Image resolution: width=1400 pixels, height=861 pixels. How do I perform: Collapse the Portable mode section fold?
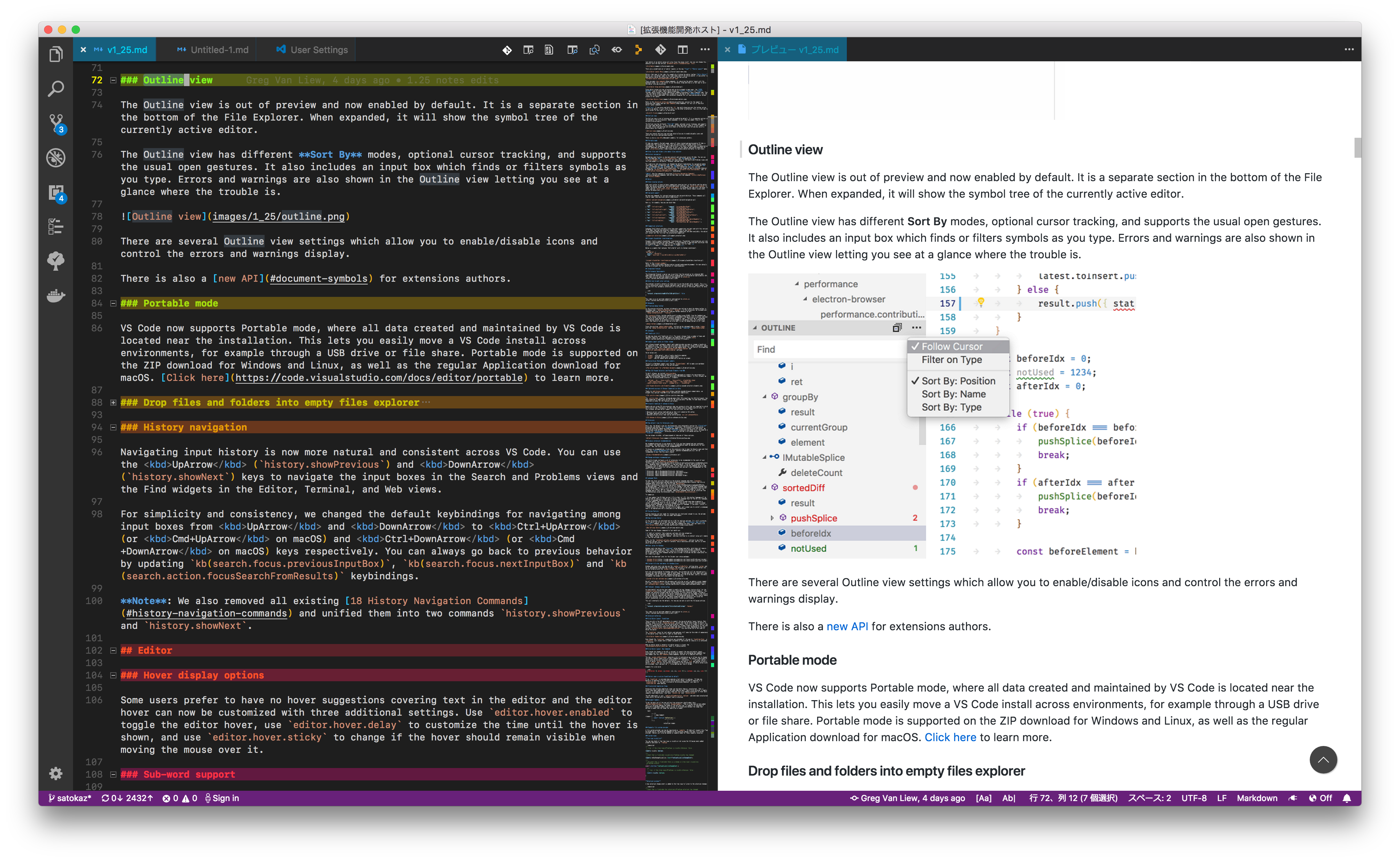(x=113, y=303)
